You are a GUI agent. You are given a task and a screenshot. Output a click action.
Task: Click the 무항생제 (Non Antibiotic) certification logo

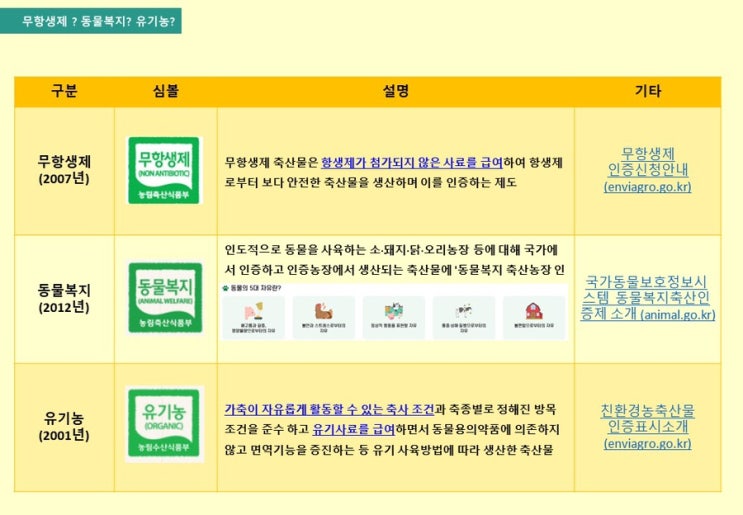[x=164, y=171]
